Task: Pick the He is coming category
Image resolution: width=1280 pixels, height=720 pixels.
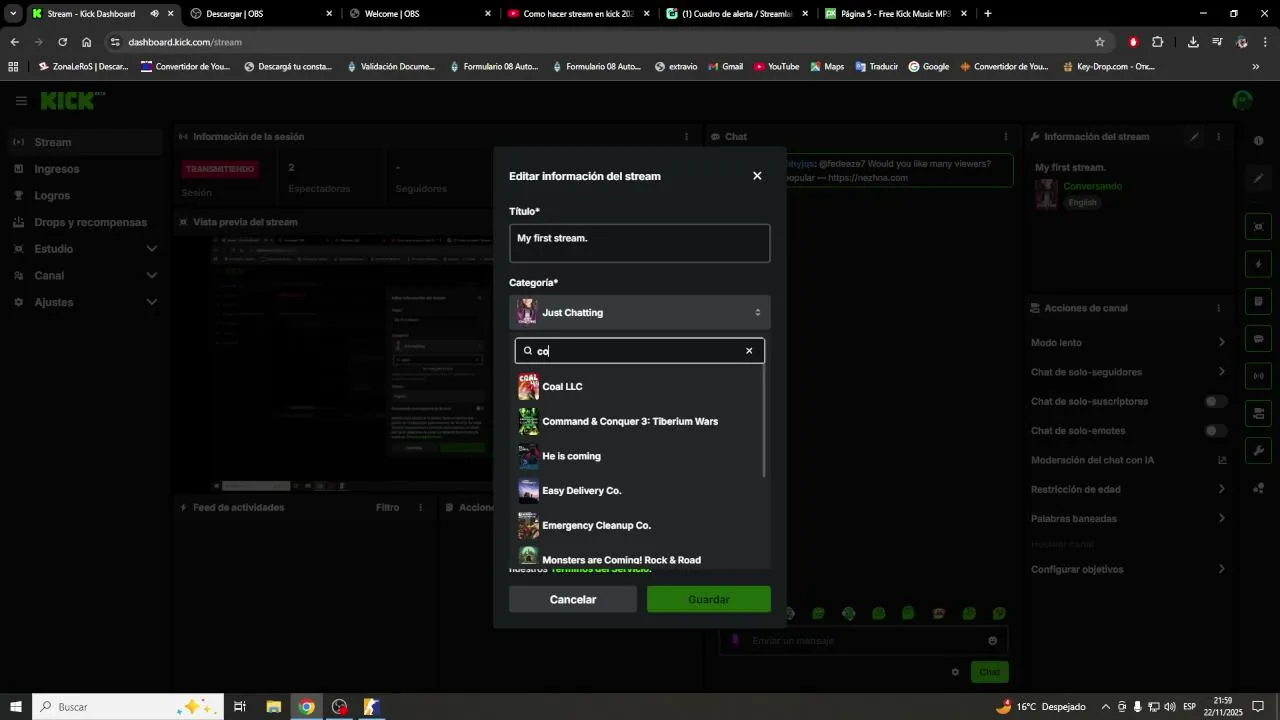Action: [x=640, y=456]
